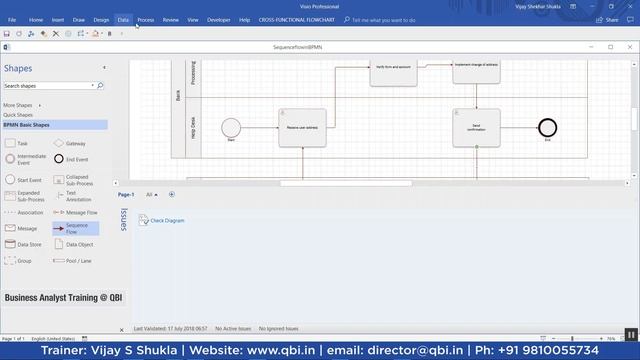Switch to the Design ribbon tab

point(101,20)
